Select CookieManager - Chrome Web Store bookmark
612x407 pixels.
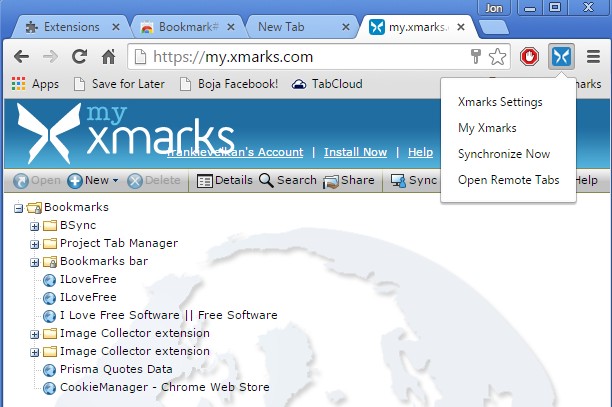tap(165, 387)
